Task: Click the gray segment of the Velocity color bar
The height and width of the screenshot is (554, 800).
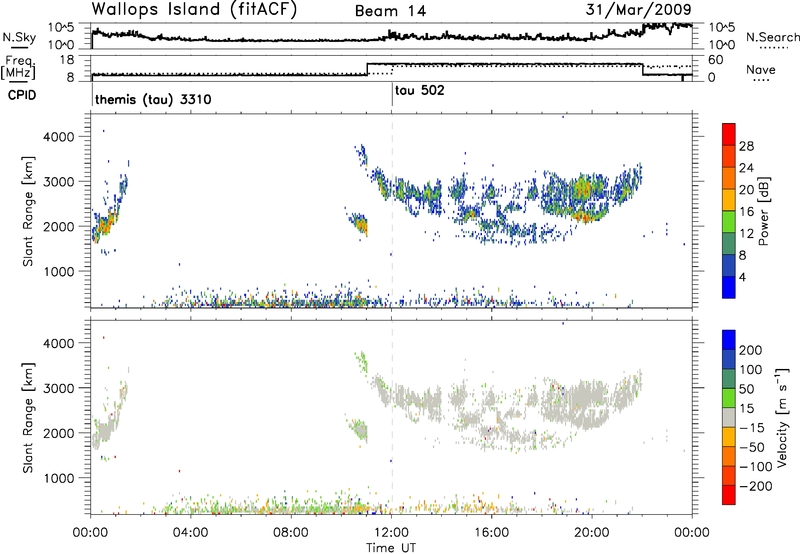Action: (729, 418)
